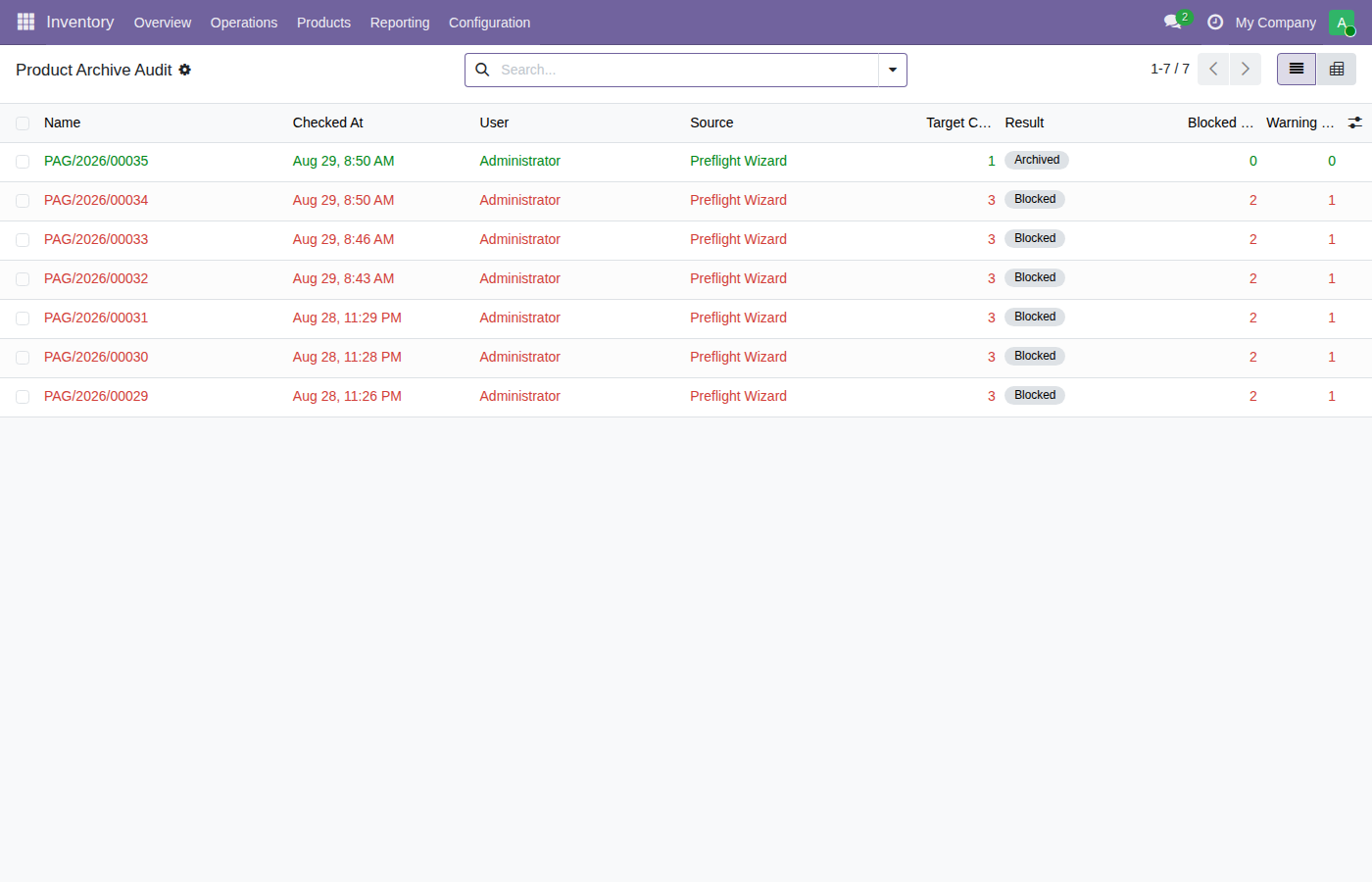Click Aug 28, 11:26 PM cell
1372x882 pixels.
[347, 396]
